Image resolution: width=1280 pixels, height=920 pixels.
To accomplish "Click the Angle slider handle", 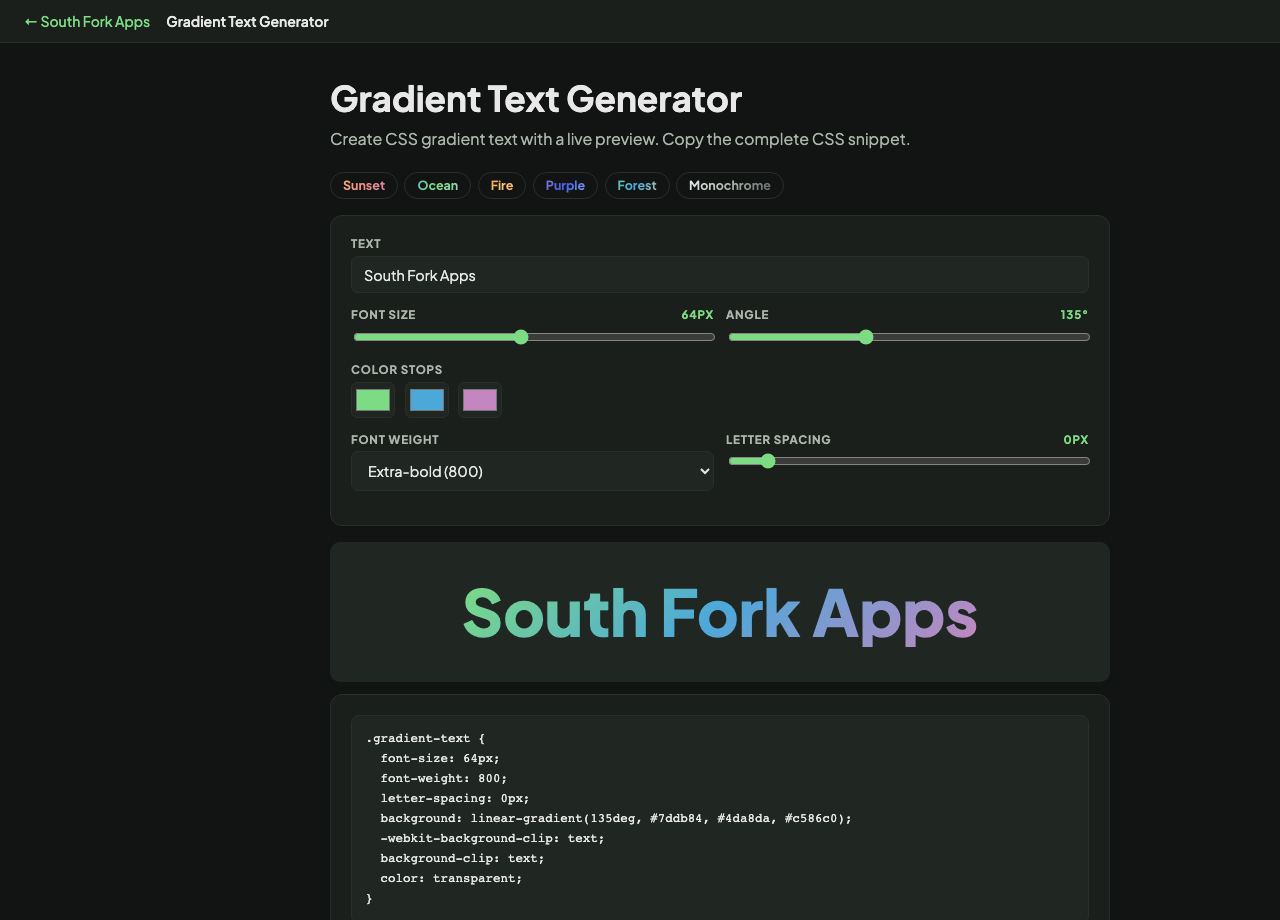I will point(866,337).
